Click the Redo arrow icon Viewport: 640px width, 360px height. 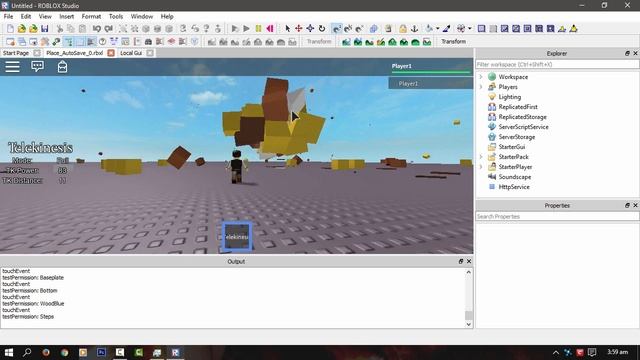click(x=108, y=29)
